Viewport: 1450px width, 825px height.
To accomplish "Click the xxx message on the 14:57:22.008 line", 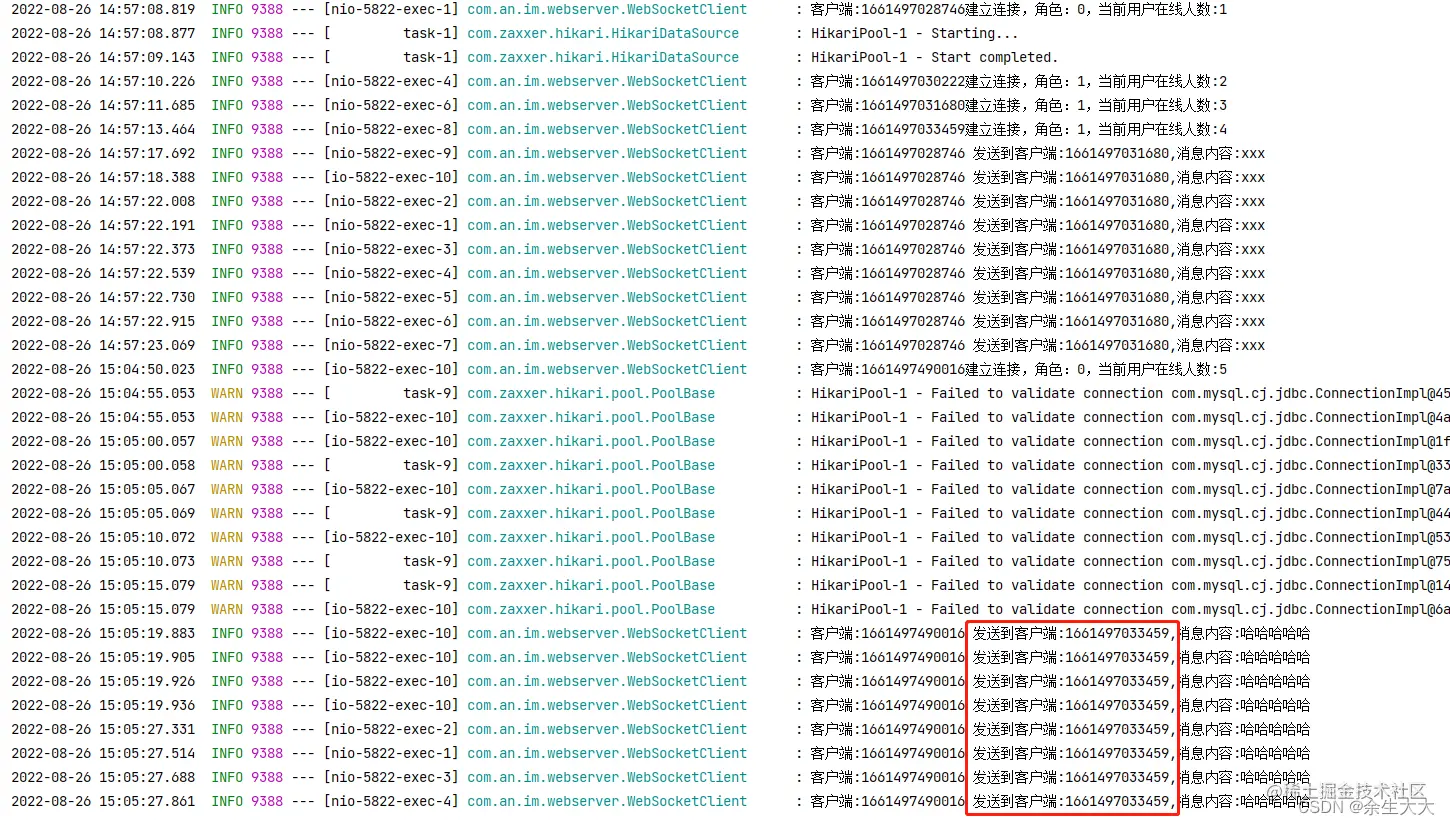I will (x=1038, y=201).
